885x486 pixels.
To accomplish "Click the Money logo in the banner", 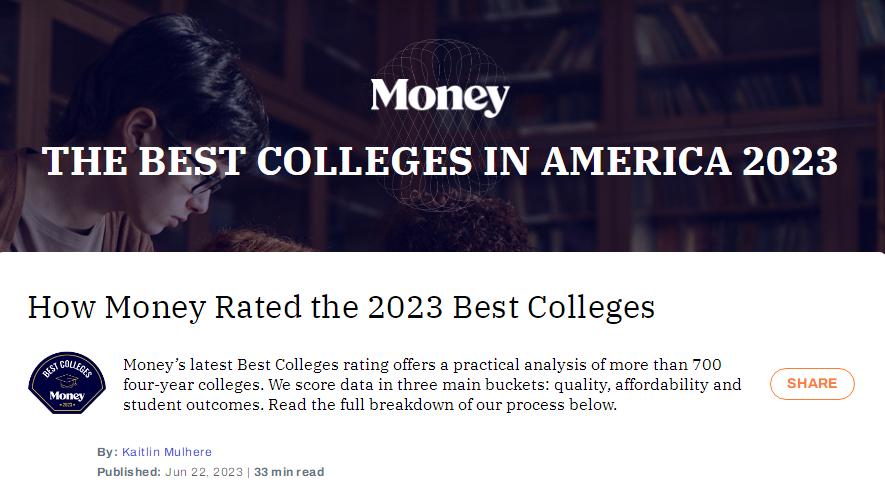I will [x=440, y=97].
